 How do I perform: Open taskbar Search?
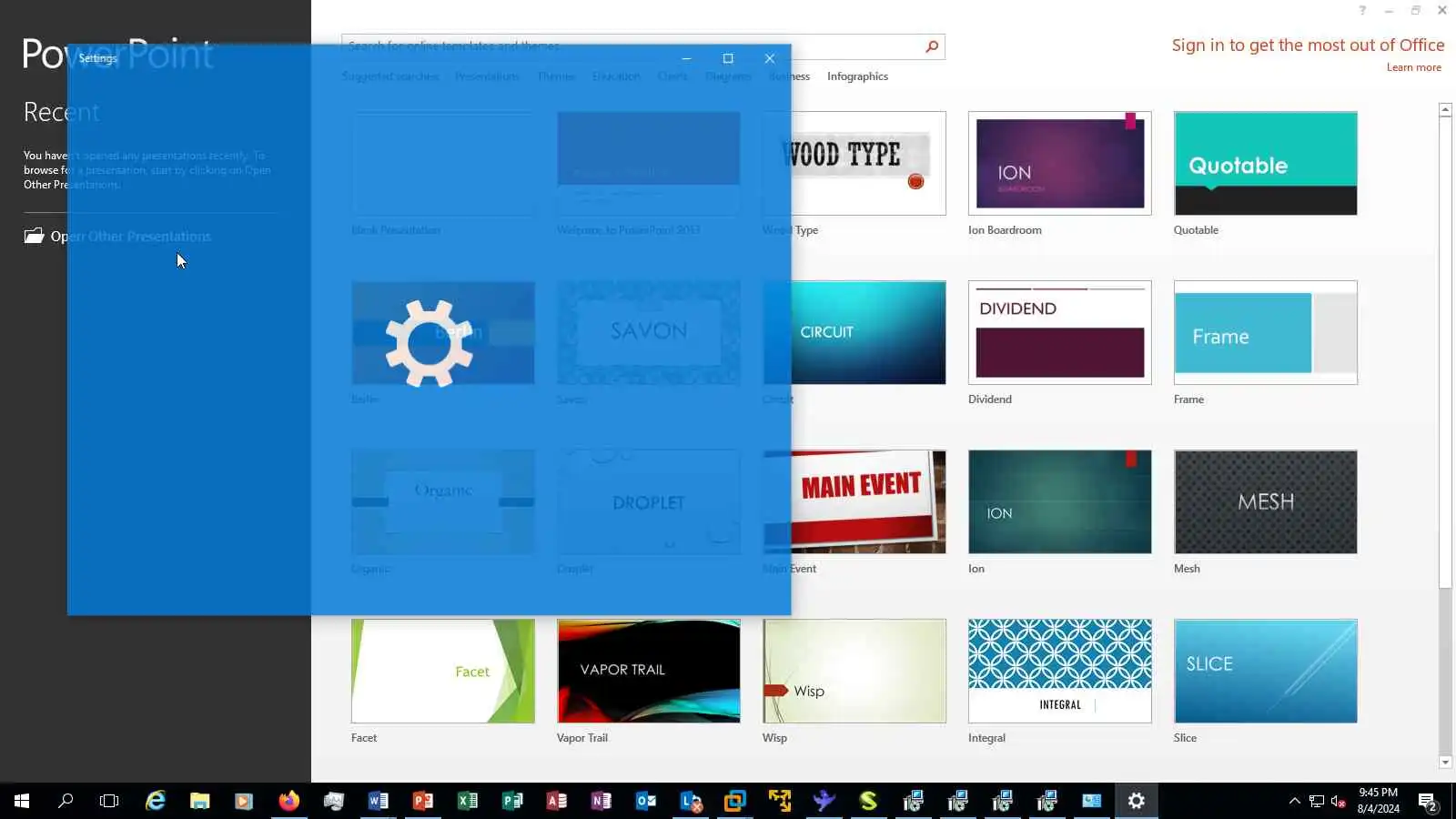point(66,801)
